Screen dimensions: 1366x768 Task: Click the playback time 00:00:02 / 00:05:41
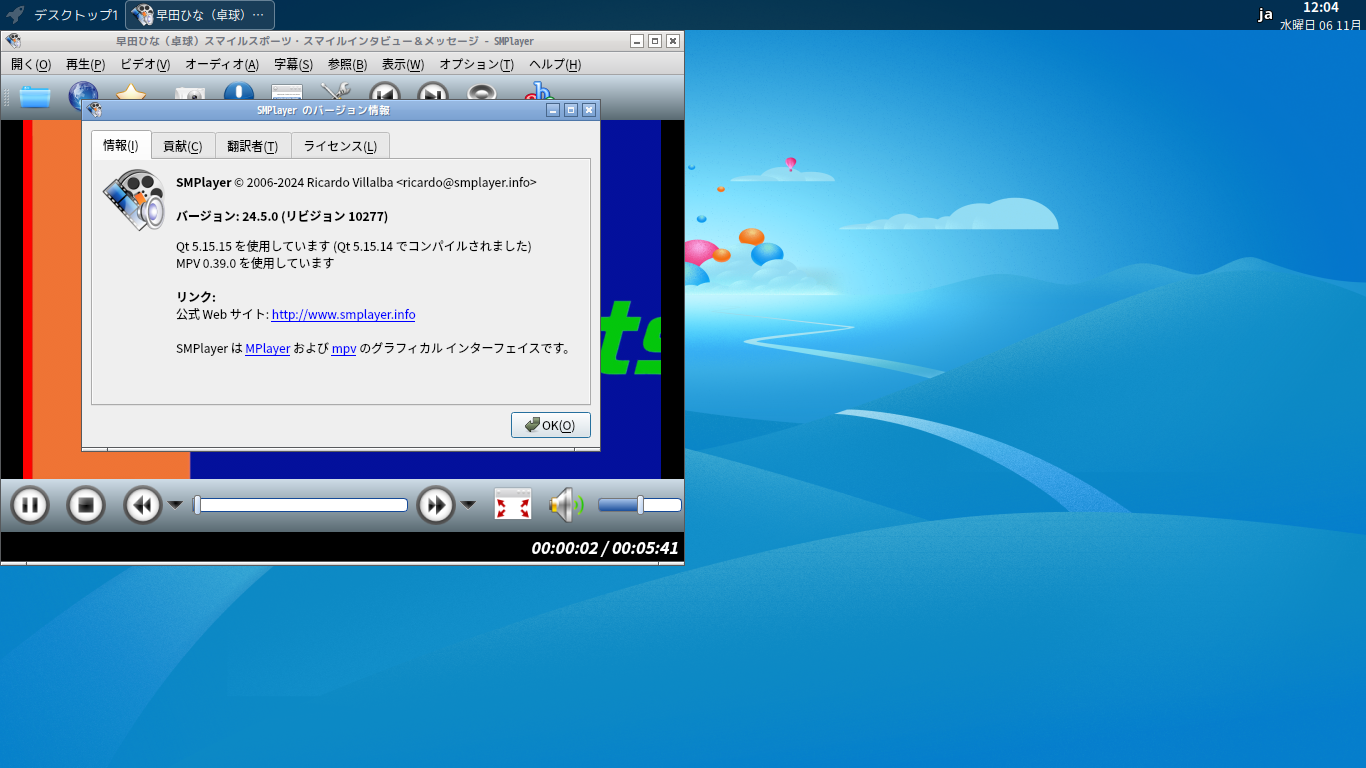pos(605,548)
